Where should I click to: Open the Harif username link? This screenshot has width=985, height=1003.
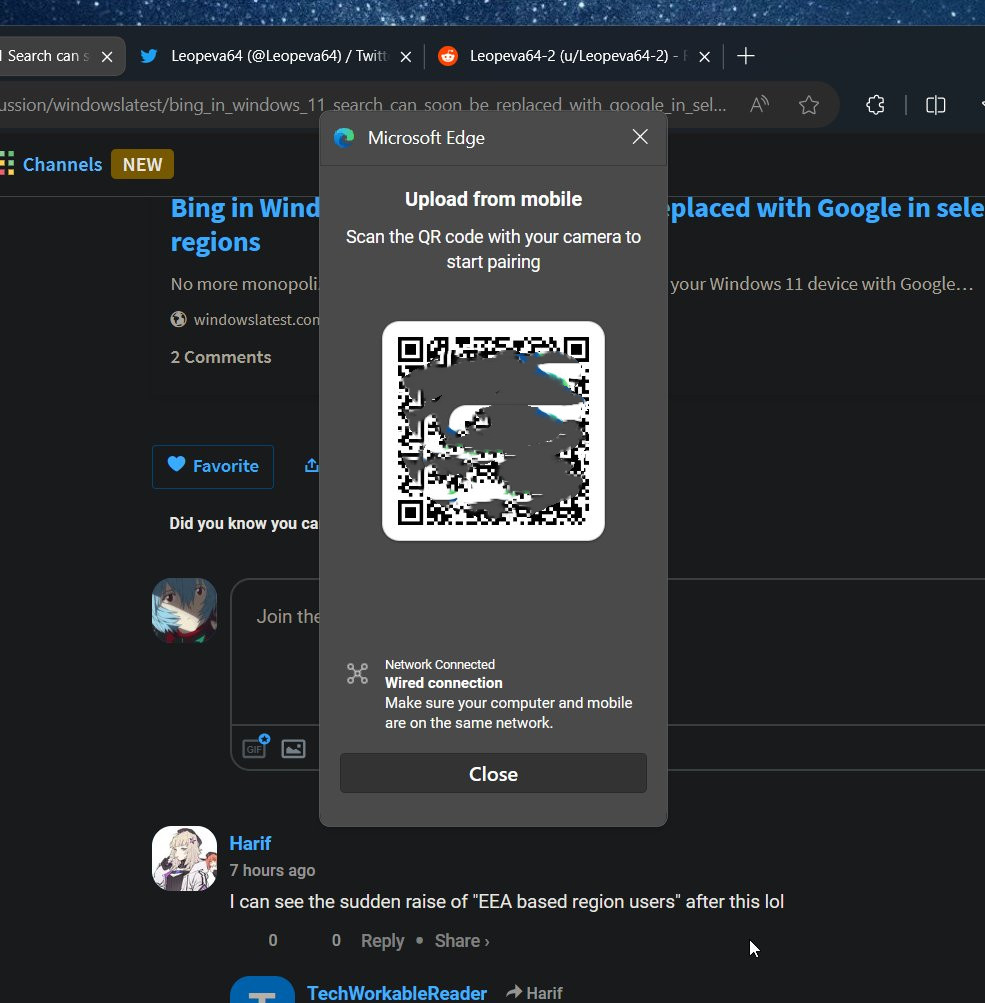250,844
